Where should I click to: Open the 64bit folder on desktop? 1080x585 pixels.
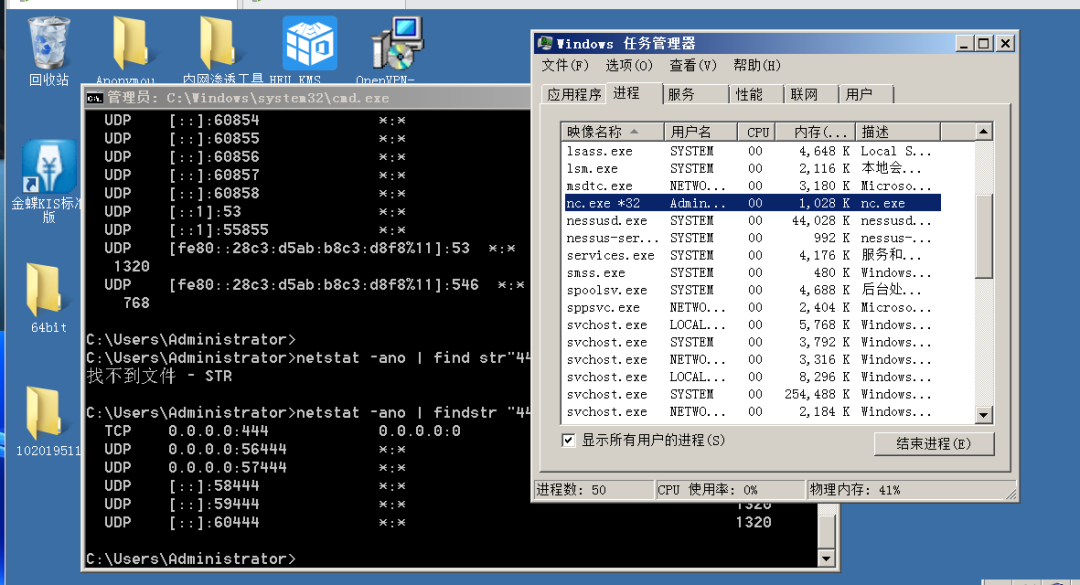pos(48,298)
